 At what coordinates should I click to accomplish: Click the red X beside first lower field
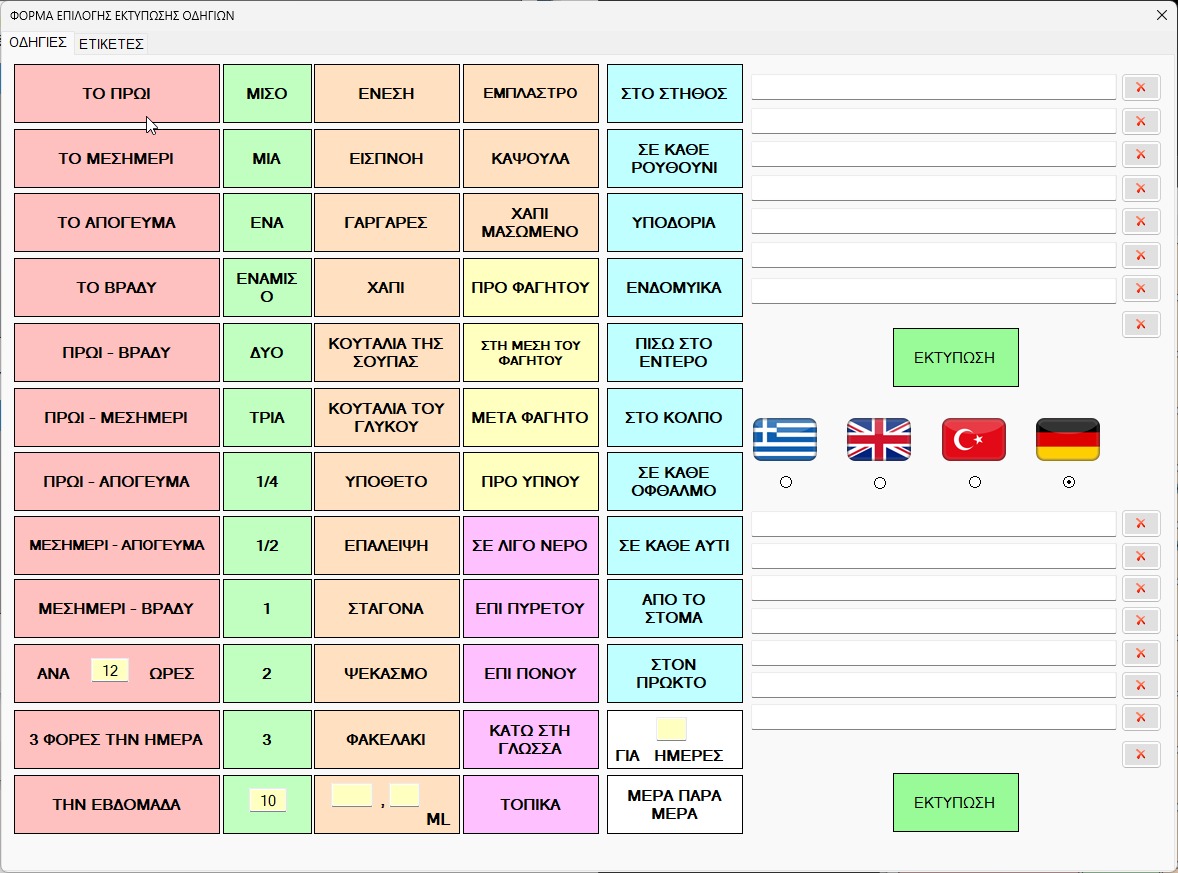1140,523
